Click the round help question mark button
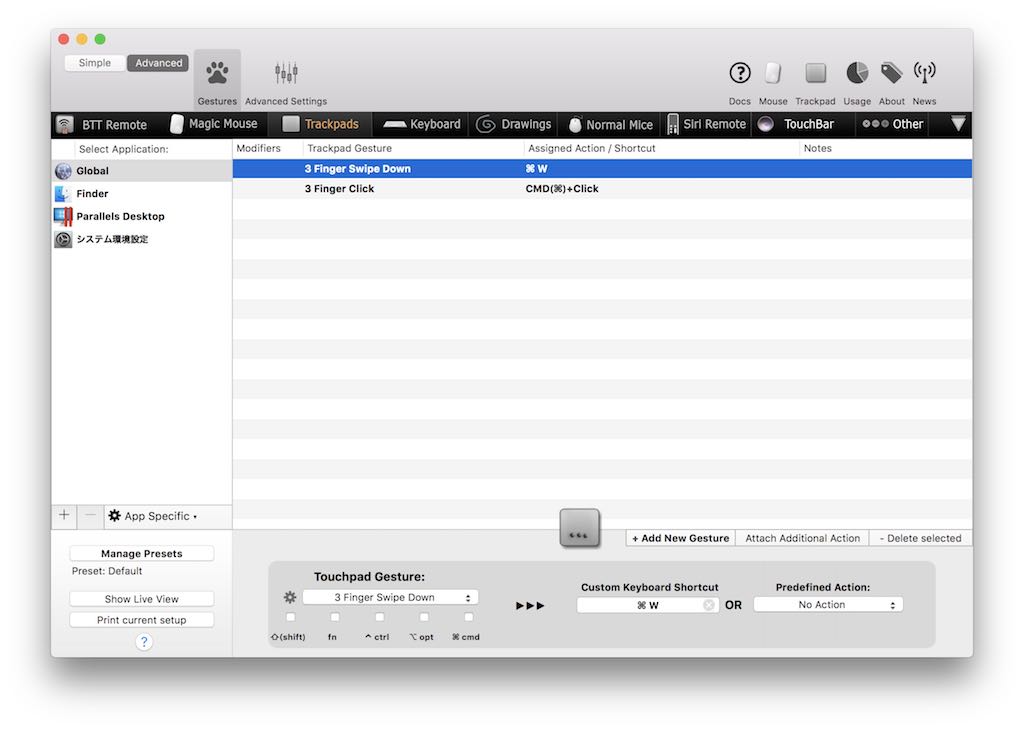The height and width of the screenshot is (730, 1024). click(x=144, y=643)
